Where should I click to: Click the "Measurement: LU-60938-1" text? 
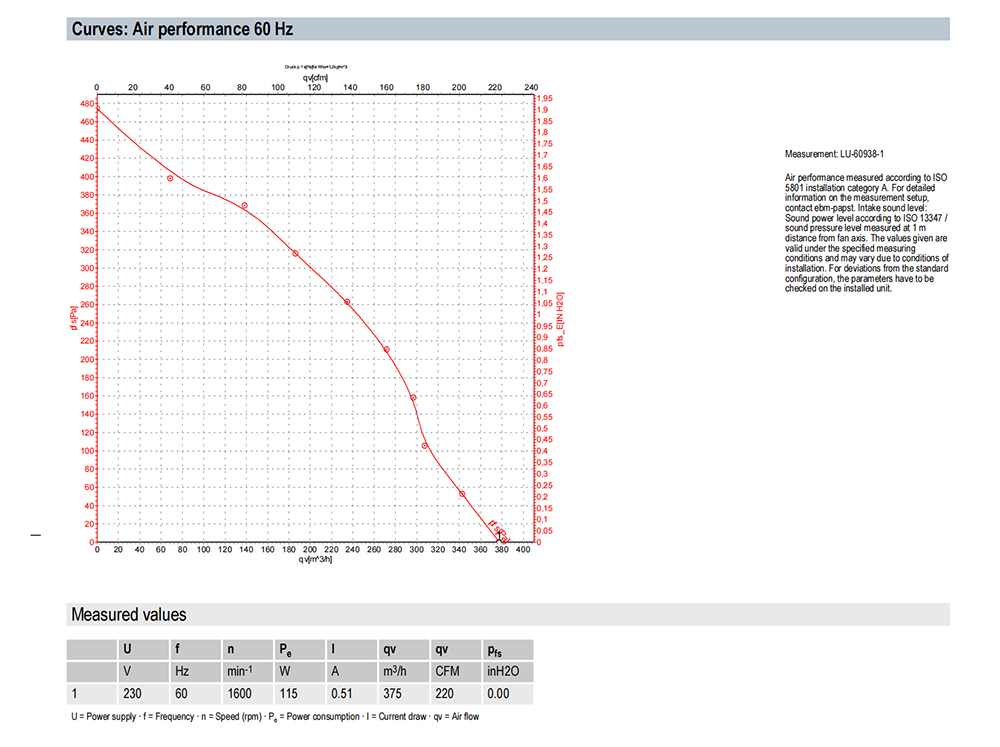tap(834, 155)
